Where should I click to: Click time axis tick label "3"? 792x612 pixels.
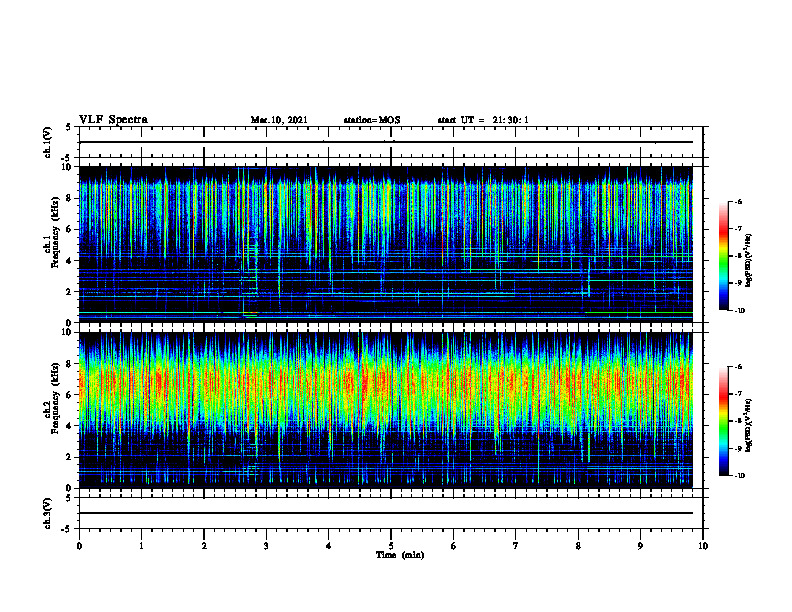(x=266, y=546)
